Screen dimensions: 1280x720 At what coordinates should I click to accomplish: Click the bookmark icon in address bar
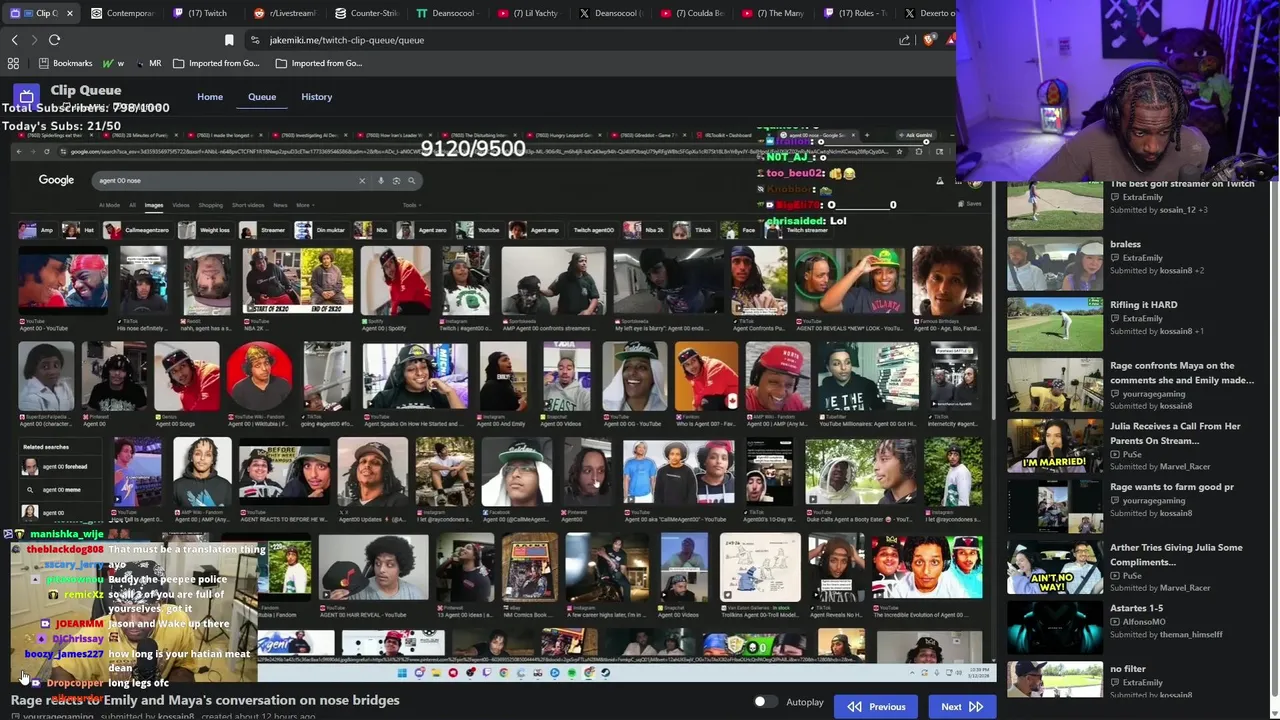[229, 40]
